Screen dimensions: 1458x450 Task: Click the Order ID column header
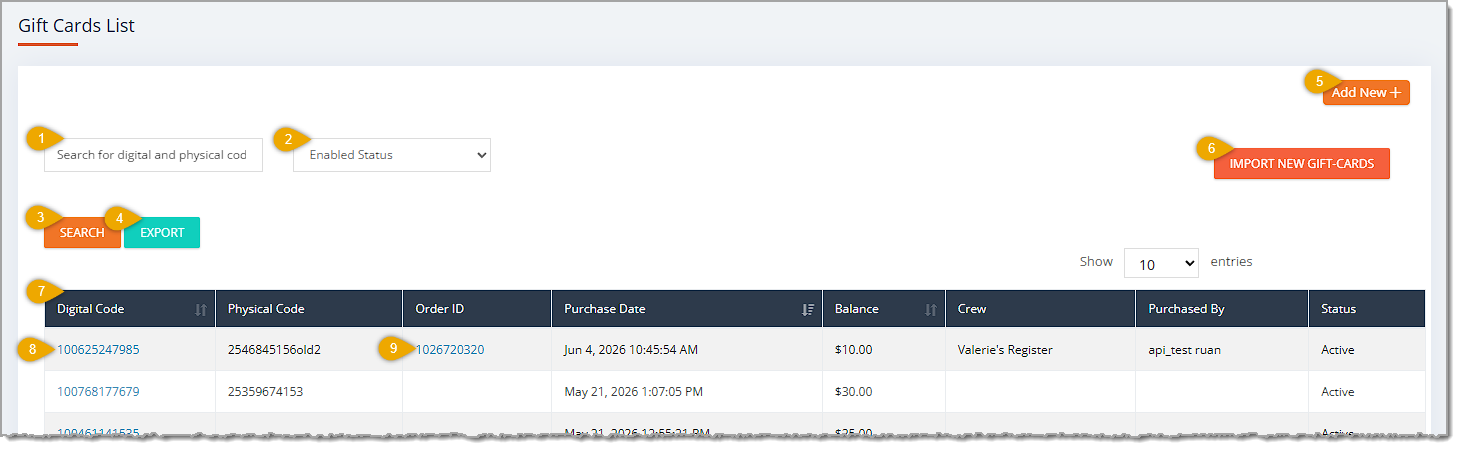coord(477,309)
